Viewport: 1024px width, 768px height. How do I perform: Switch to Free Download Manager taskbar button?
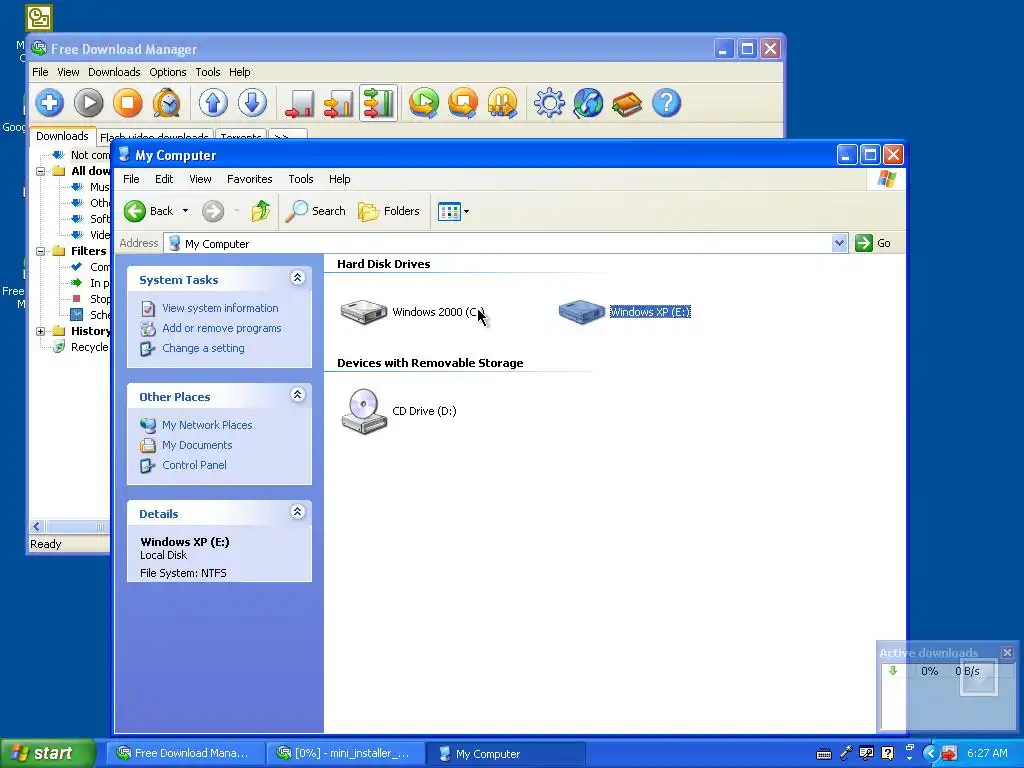[x=185, y=754]
